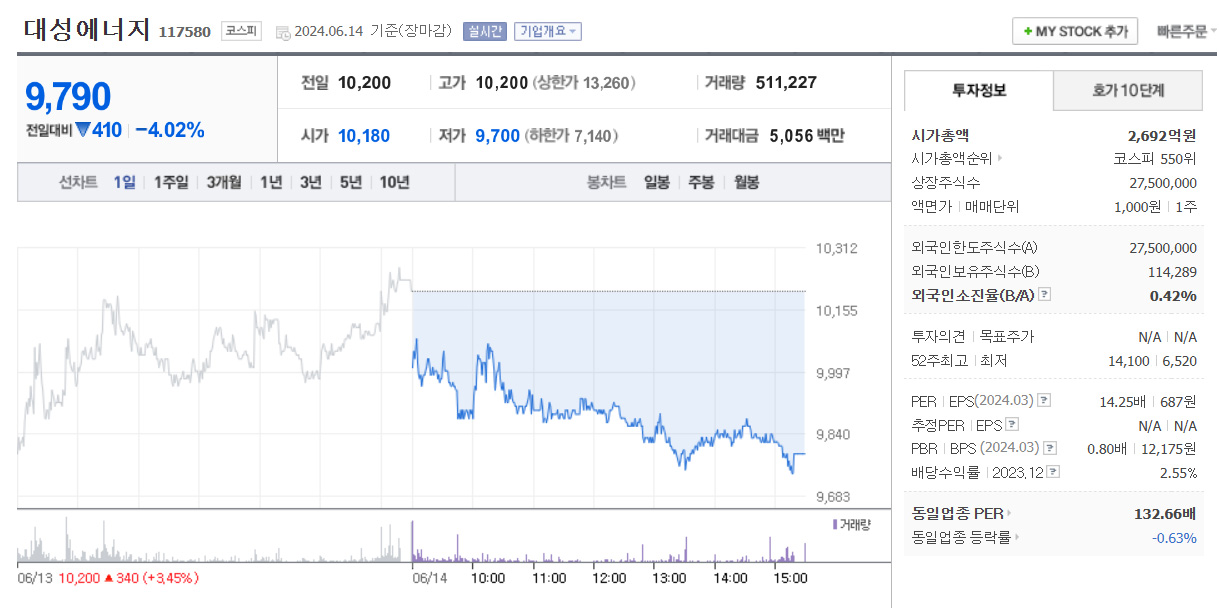Click the 06/13 previous-day summary under the chart

click(108, 578)
